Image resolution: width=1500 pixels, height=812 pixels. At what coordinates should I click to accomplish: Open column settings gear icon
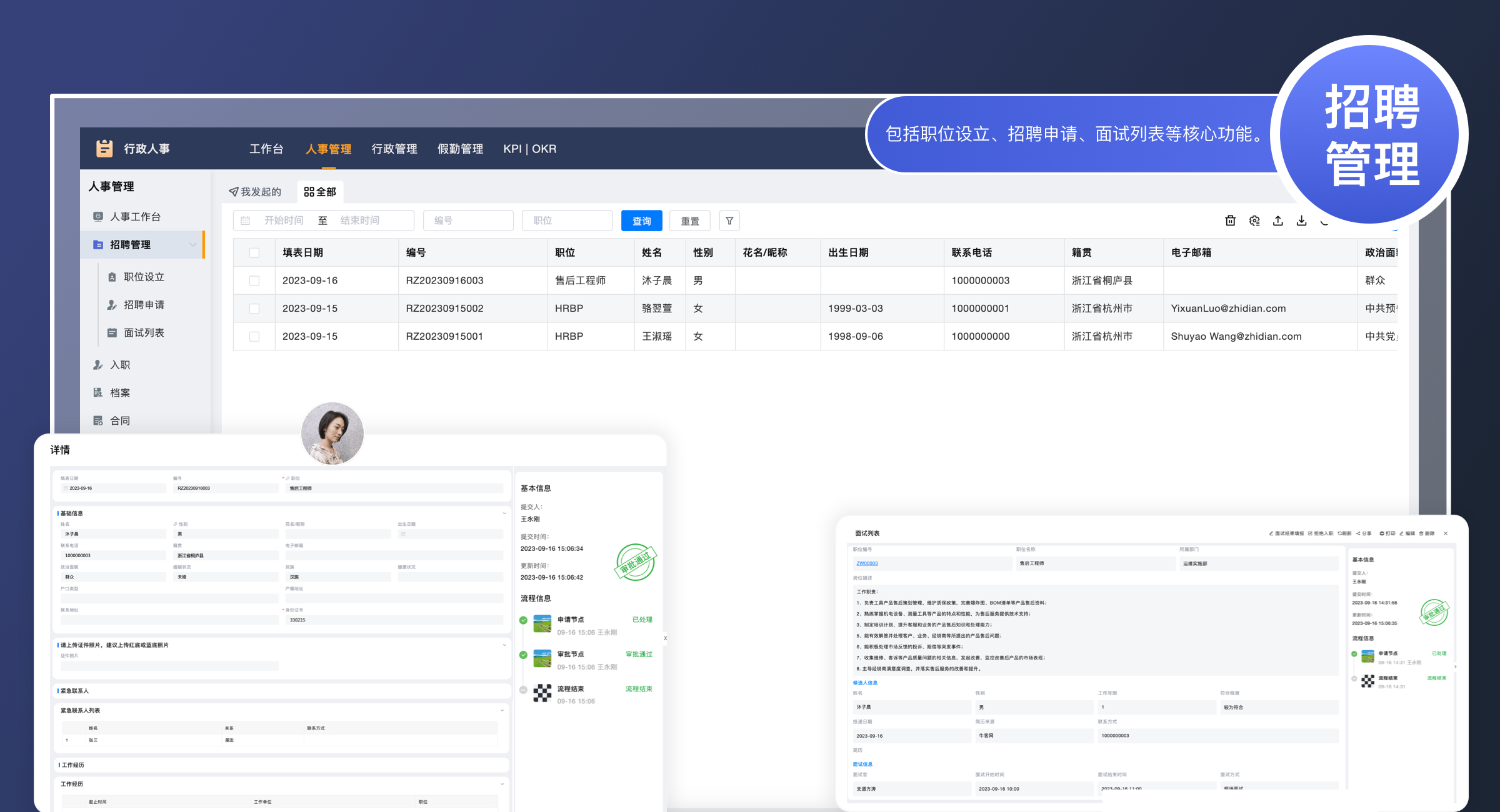1254,220
